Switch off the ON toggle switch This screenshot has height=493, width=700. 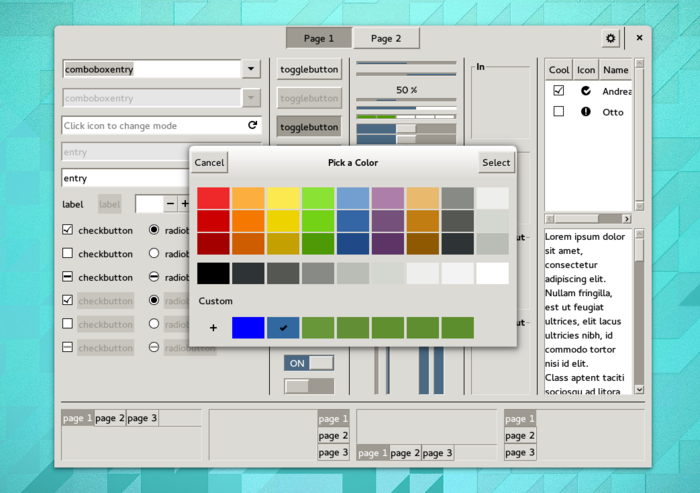click(308, 363)
